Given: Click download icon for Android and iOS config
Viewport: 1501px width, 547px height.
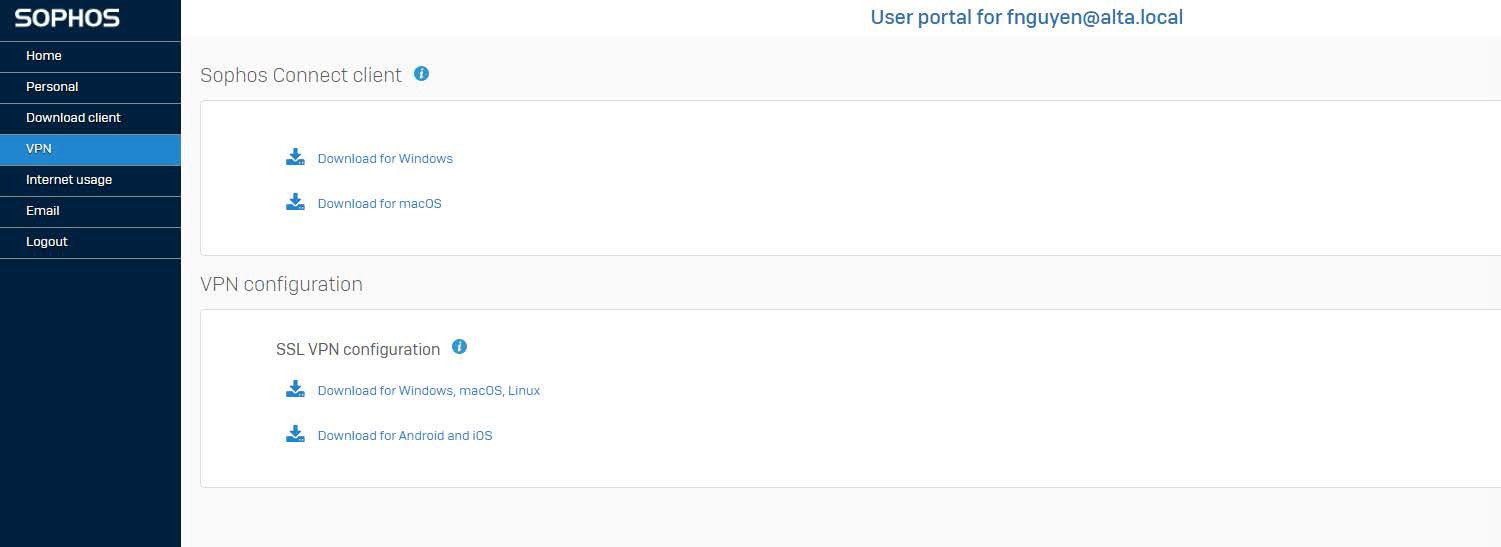Looking at the screenshot, I should click(x=295, y=434).
